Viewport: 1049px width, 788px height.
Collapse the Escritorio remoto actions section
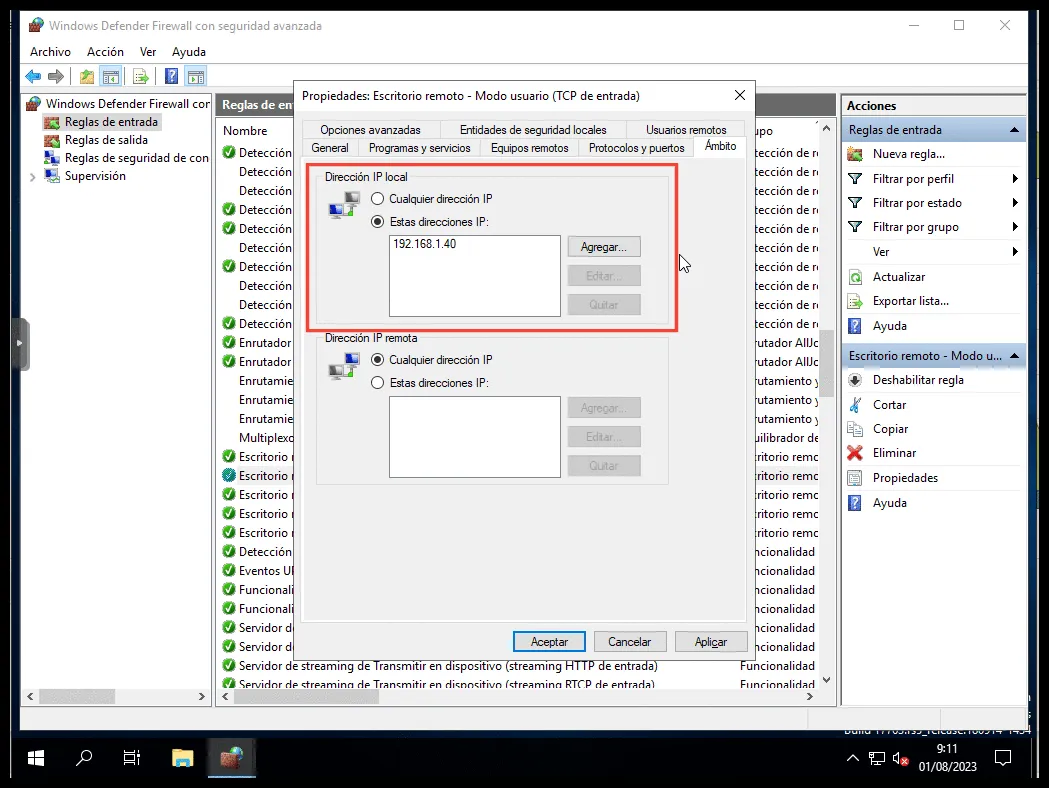tap(1014, 356)
